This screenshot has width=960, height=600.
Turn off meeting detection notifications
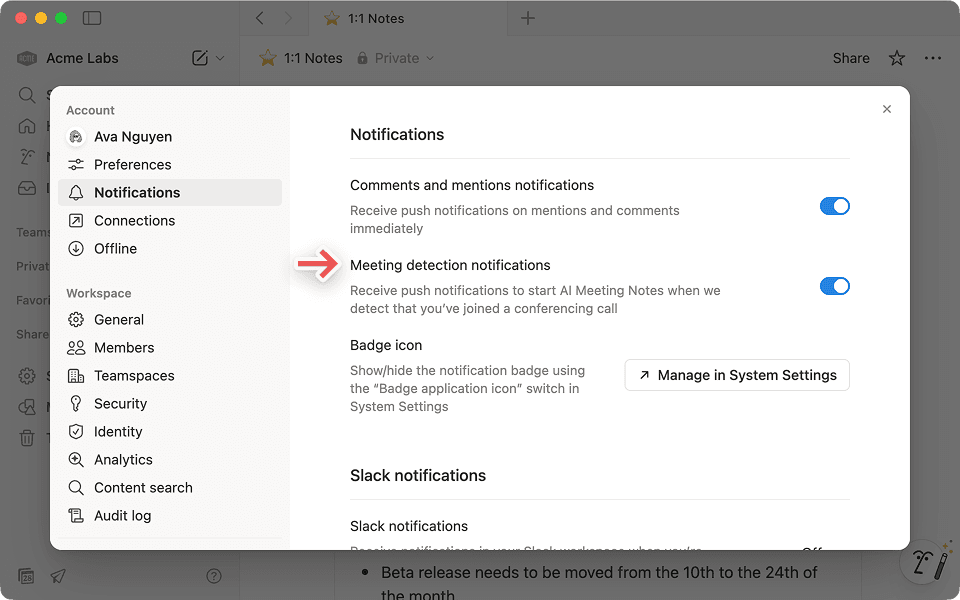pos(834,286)
